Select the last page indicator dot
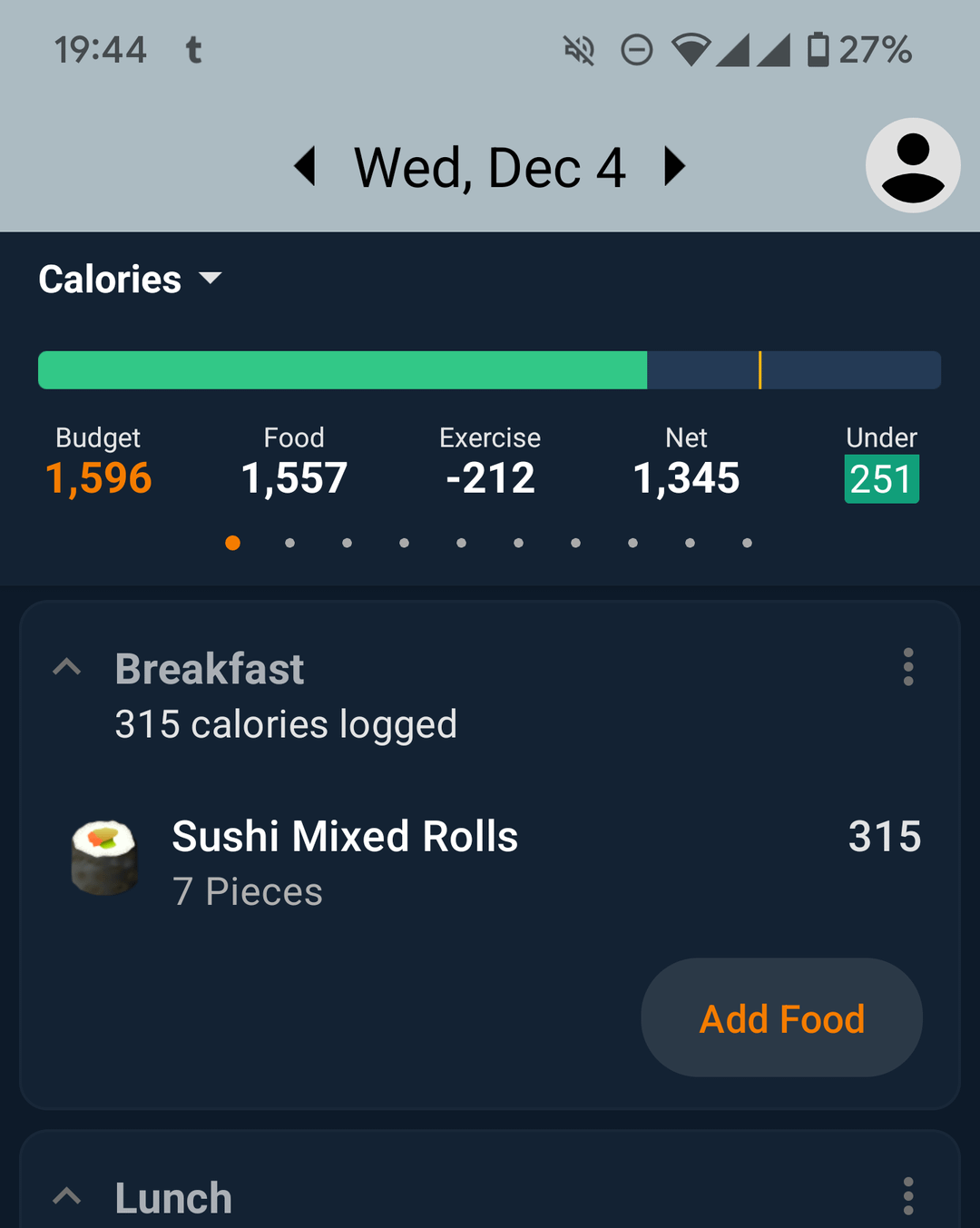The width and height of the screenshot is (980, 1228). pyautogui.click(x=747, y=543)
